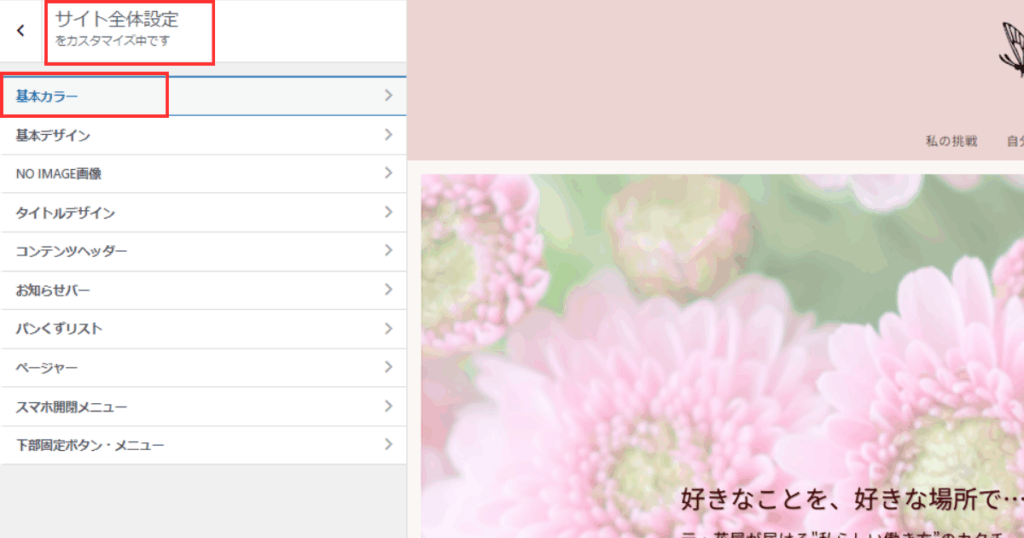
Task: Select the ページャー menu item
Action: pos(46,368)
